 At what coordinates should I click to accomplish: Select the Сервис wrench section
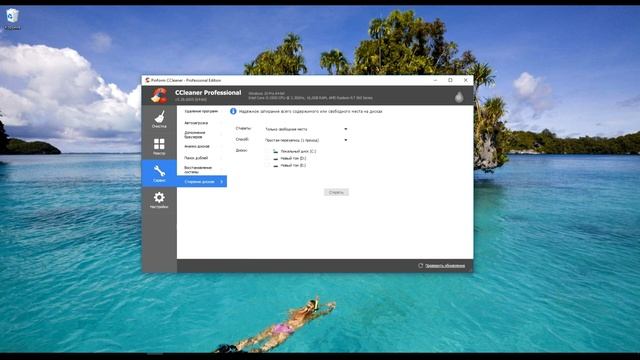pyautogui.click(x=159, y=173)
